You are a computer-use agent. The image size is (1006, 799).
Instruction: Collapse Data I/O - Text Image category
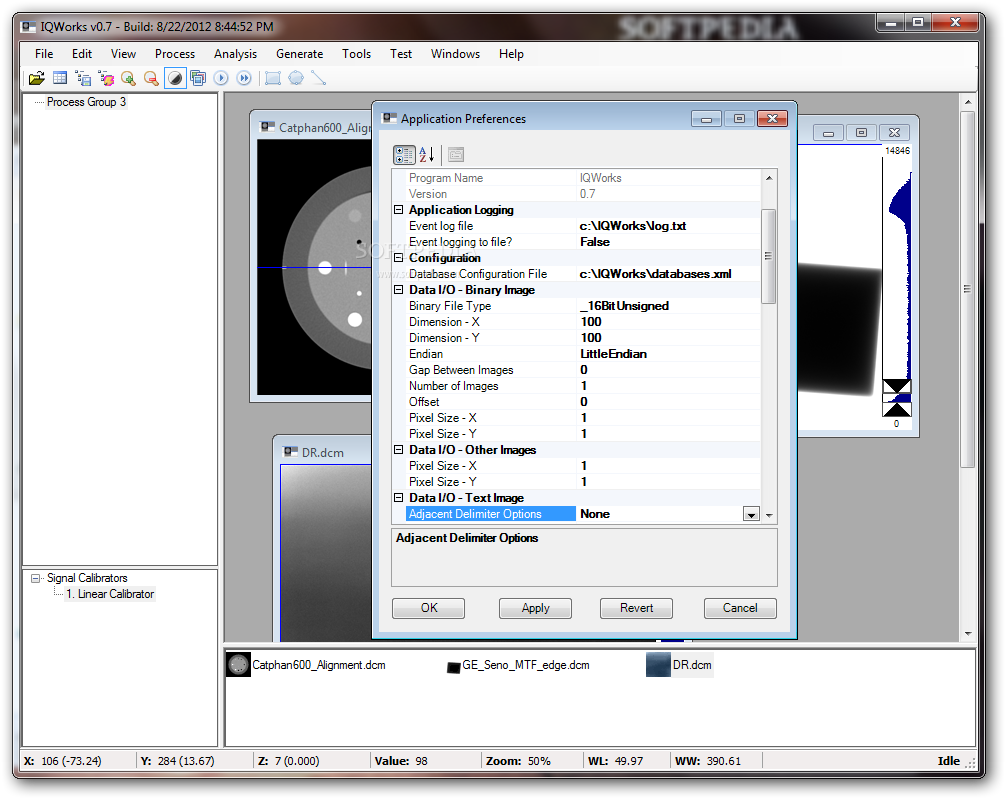click(398, 497)
